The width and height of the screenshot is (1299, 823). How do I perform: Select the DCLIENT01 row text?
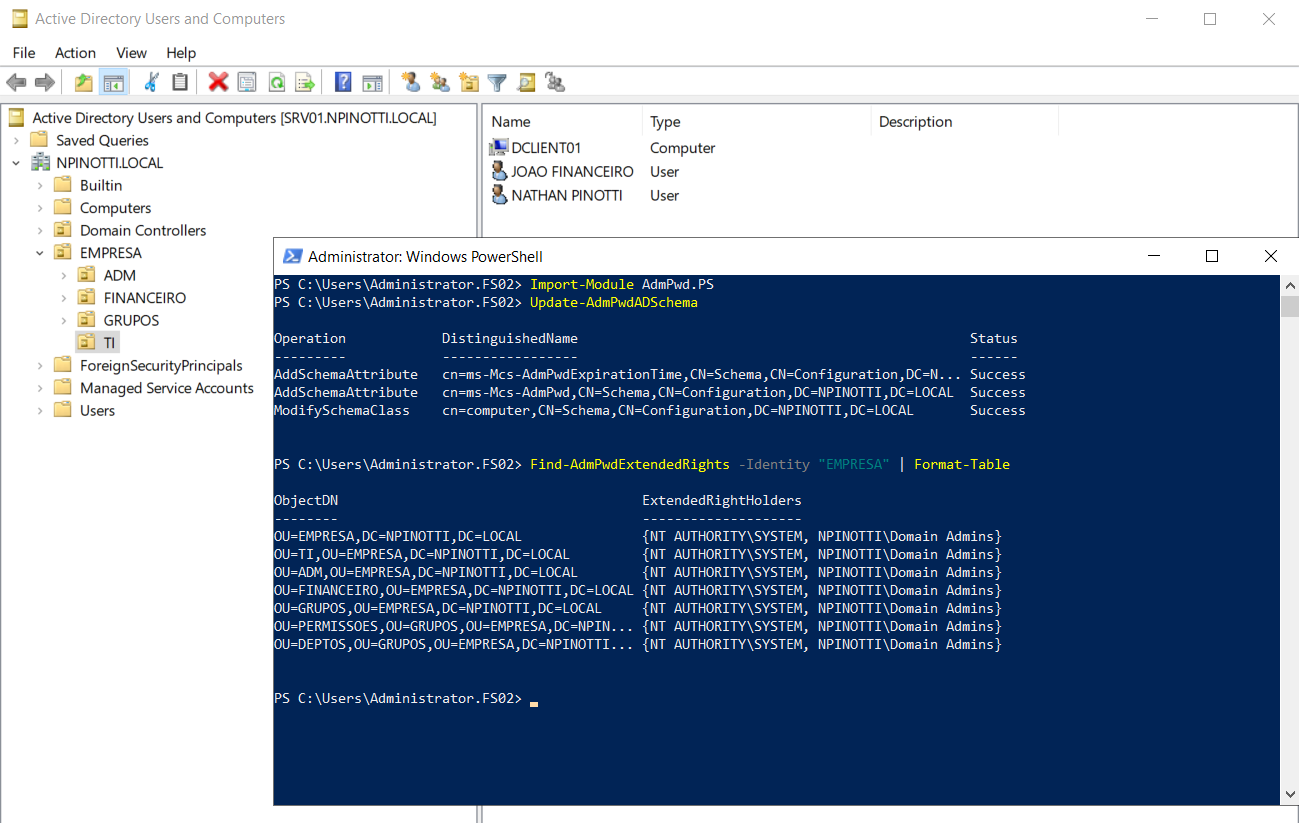click(546, 148)
